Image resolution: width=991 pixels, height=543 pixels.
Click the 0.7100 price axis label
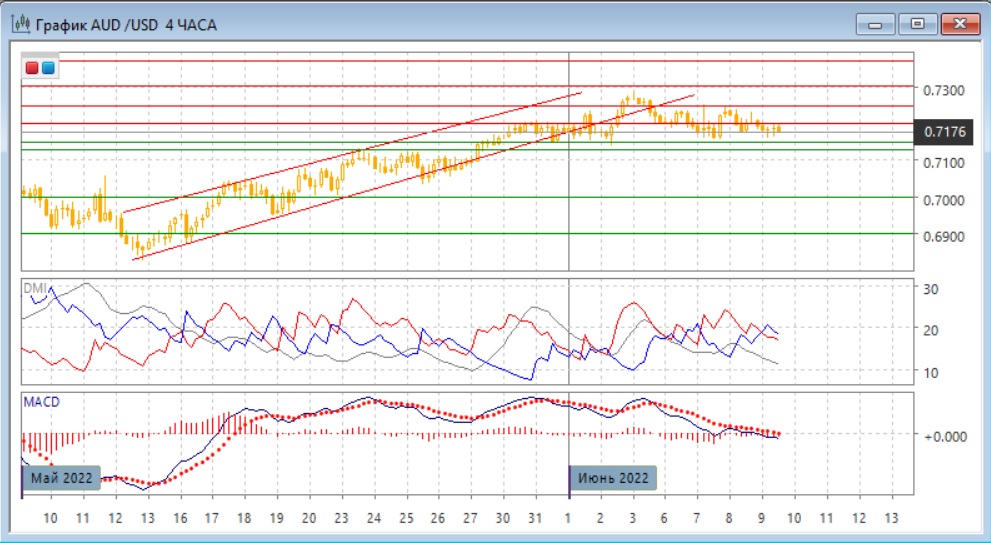coord(944,162)
